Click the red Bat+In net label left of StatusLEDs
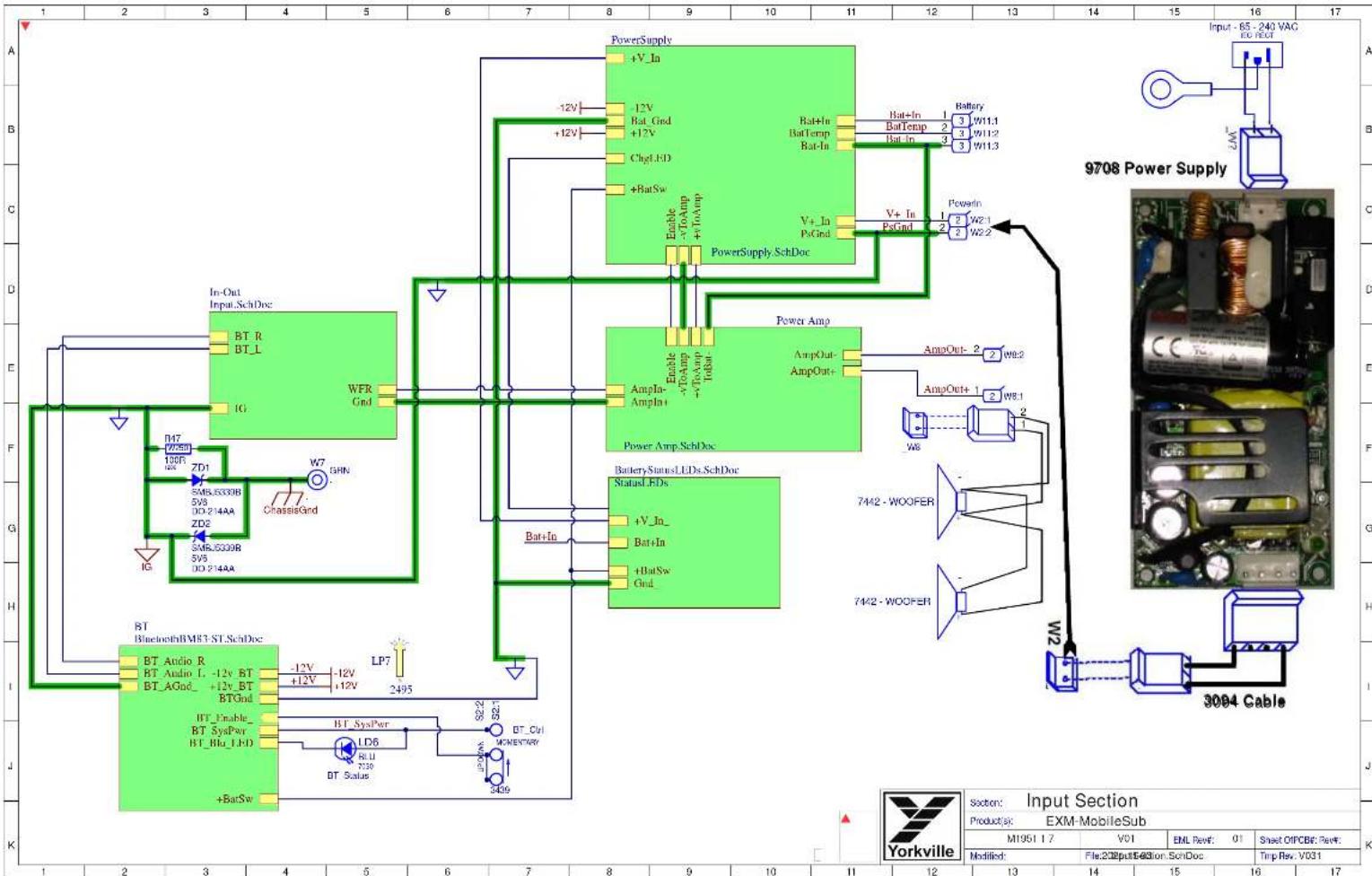Screen dimensions: 1372x876 (540, 536)
